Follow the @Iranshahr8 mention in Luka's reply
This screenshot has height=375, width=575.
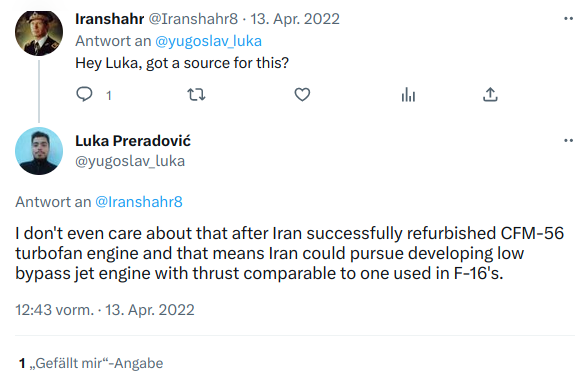(x=139, y=202)
